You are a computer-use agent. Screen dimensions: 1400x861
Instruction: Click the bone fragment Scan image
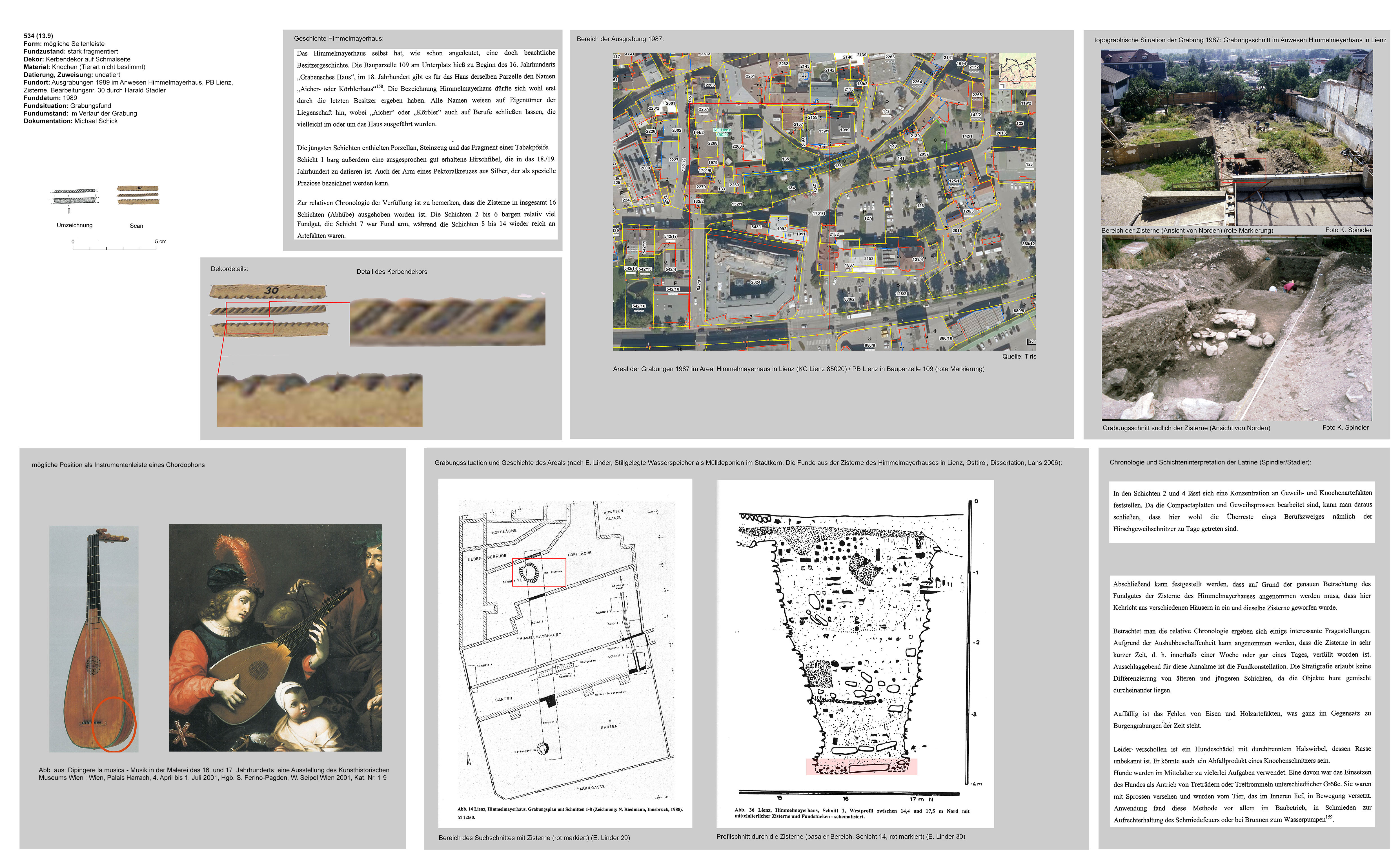138,195
